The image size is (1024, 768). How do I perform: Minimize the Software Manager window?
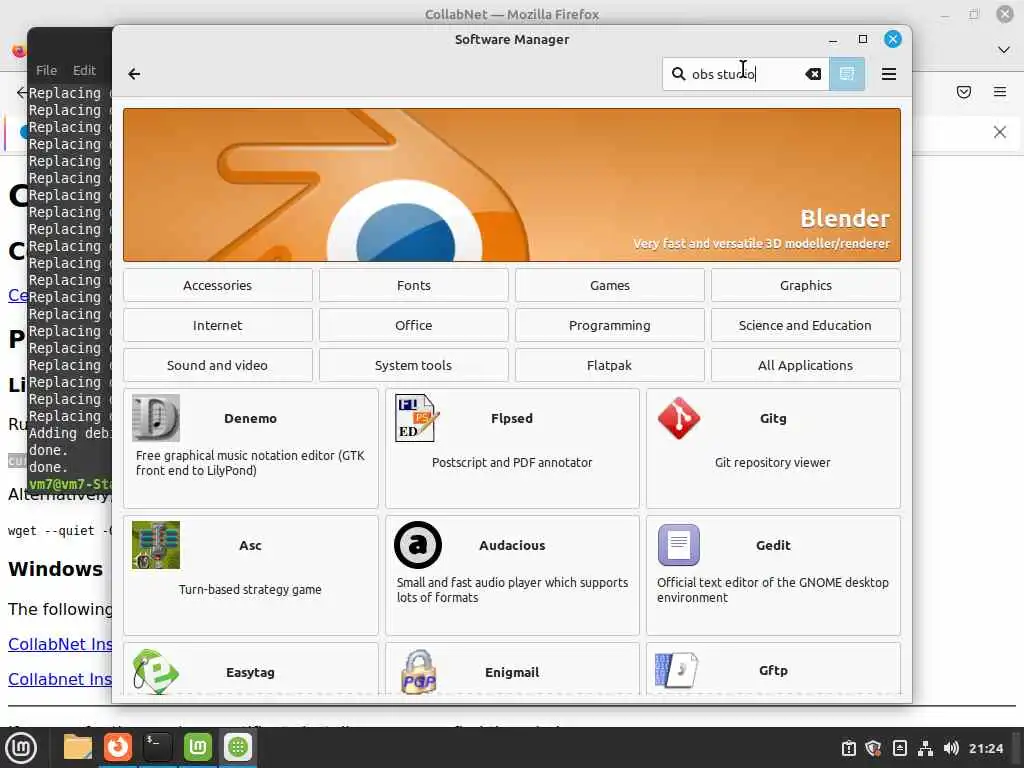(833, 40)
